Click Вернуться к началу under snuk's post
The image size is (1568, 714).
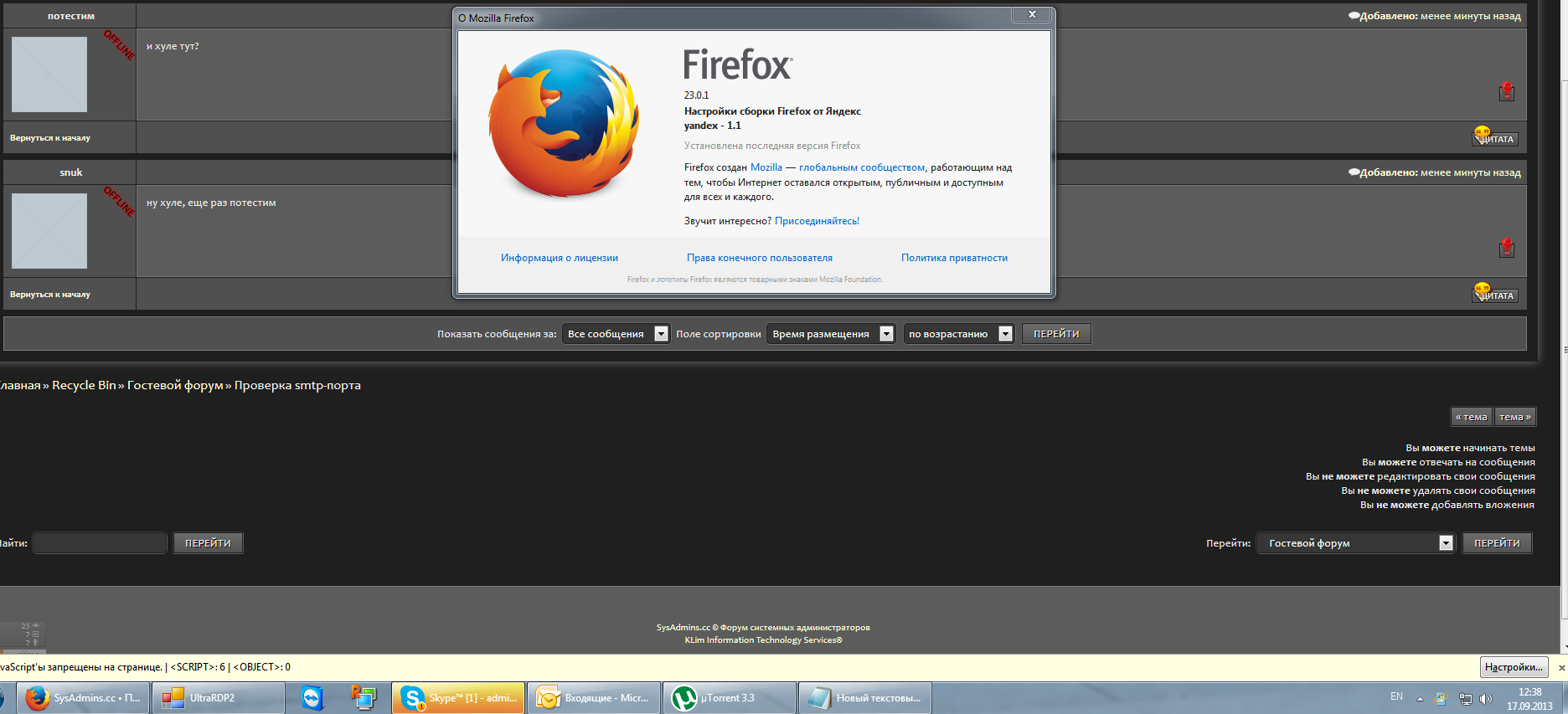[x=50, y=295]
